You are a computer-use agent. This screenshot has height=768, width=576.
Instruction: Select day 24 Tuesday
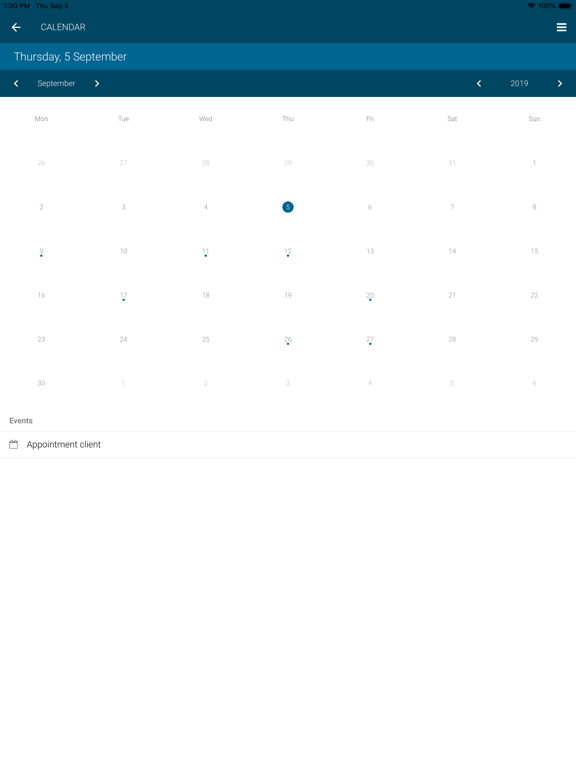pyautogui.click(x=123, y=339)
